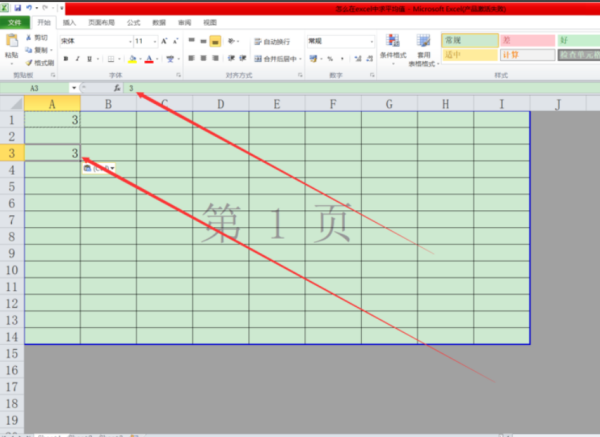Apply the Bad (差) pink cell style
This screenshot has height=437, width=600.
[527, 40]
